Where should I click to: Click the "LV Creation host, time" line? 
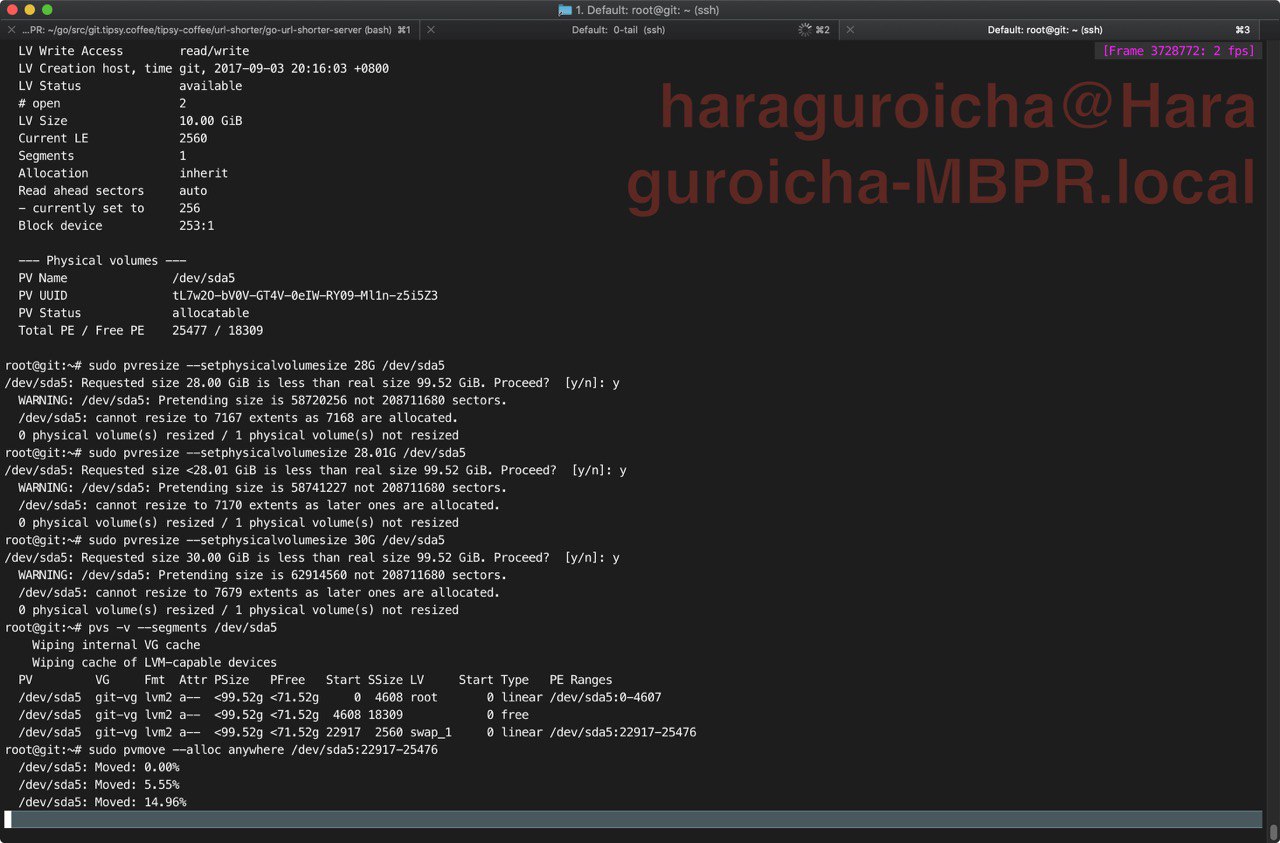[x=204, y=68]
